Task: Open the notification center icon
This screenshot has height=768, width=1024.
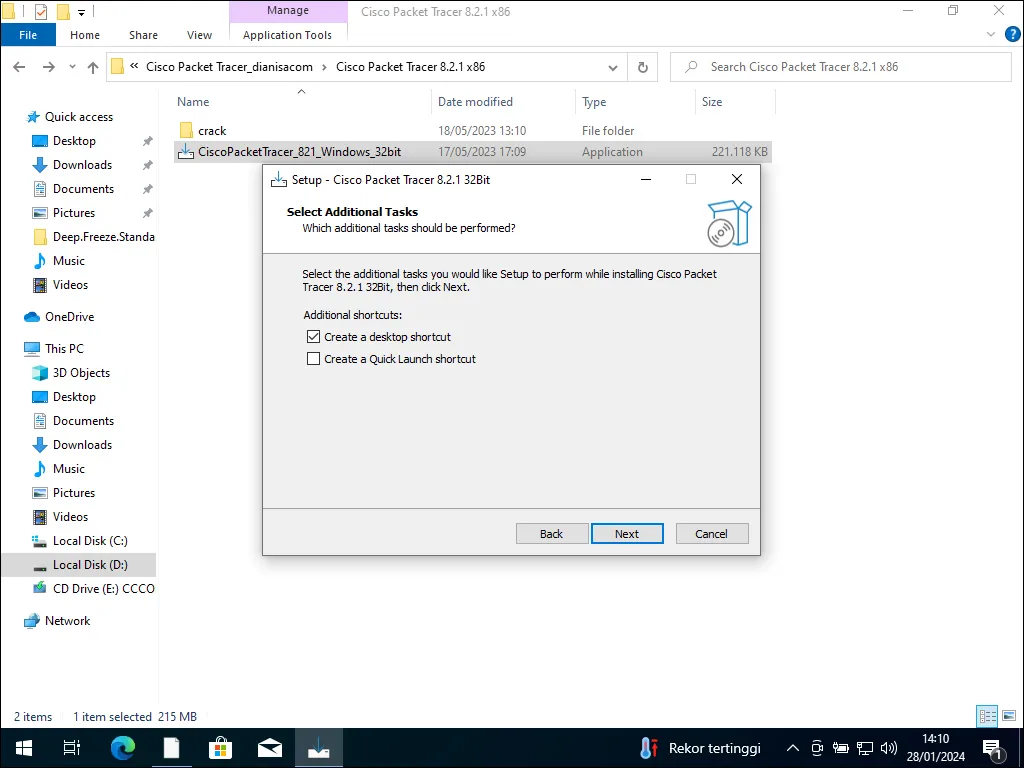Action: 993,748
